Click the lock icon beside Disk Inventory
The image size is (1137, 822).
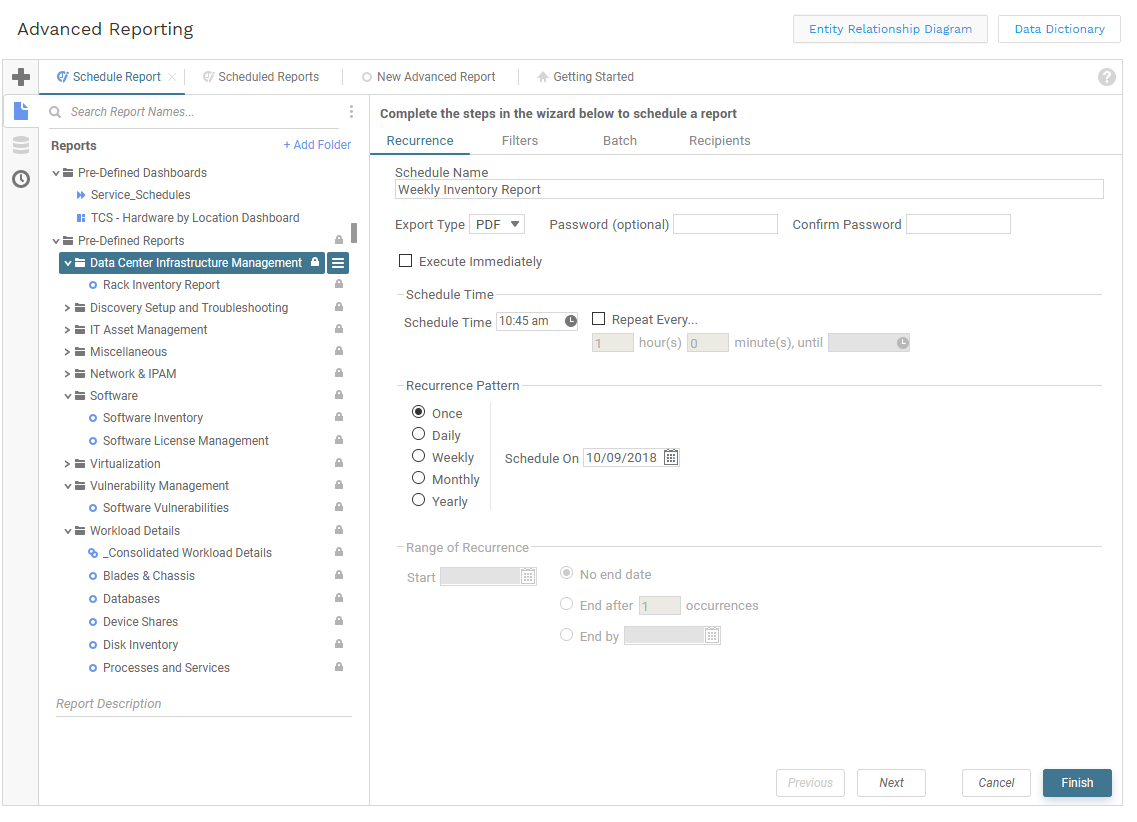click(339, 644)
